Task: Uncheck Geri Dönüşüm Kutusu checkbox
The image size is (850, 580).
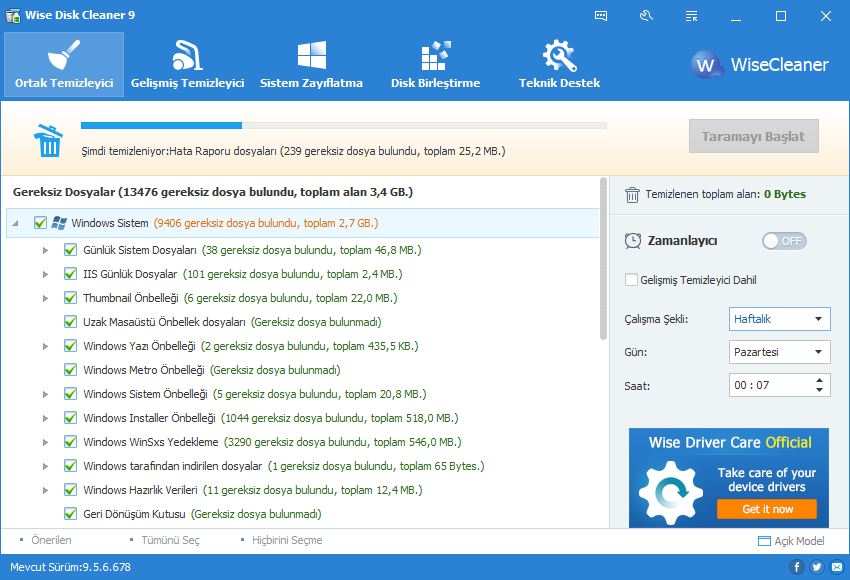Action: [x=70, y=513]
